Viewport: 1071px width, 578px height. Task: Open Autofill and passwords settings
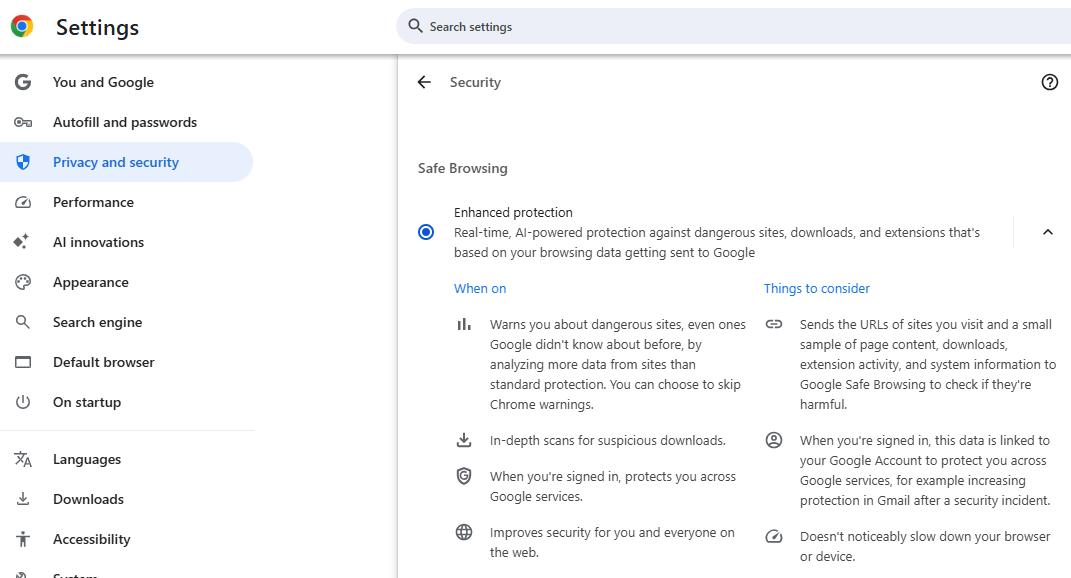(126, 122)
